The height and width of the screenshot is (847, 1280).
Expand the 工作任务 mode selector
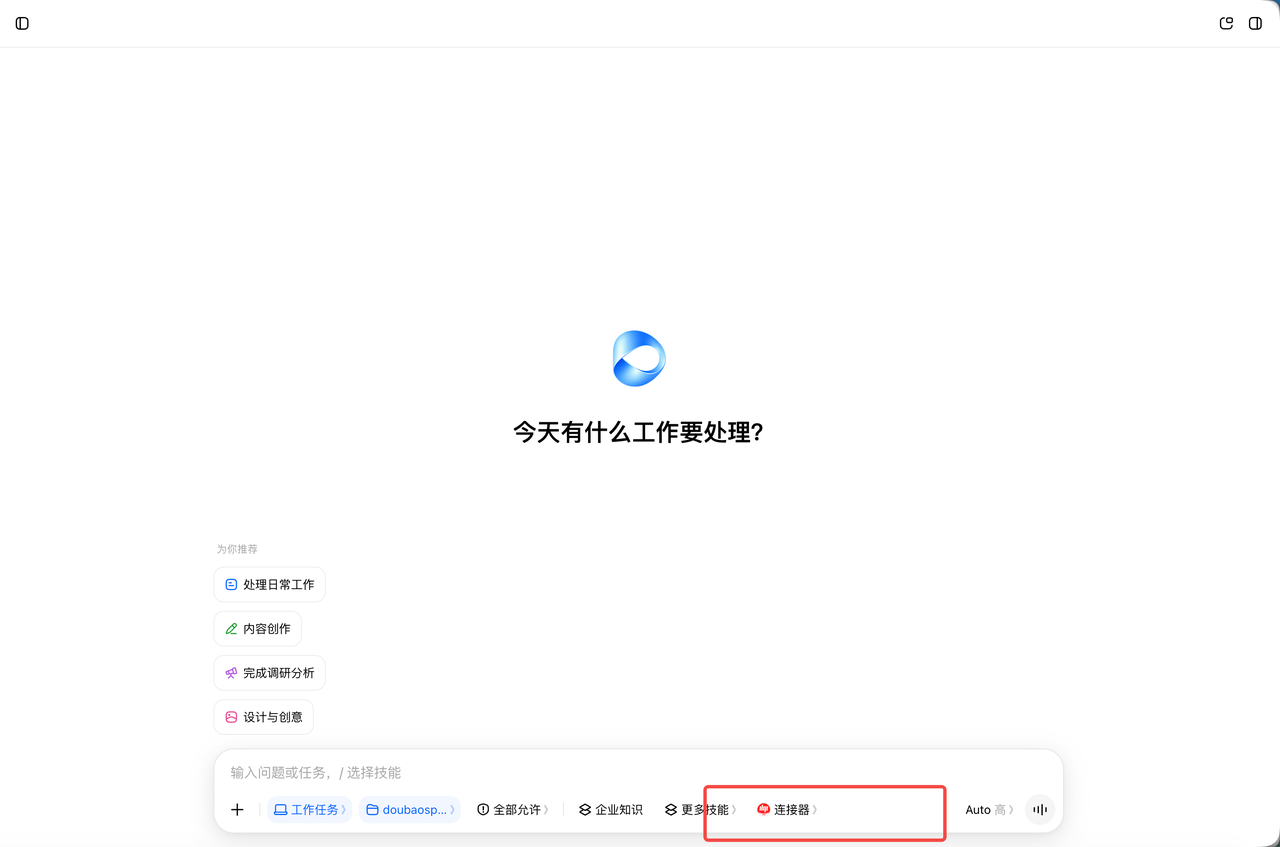point(309,809)
